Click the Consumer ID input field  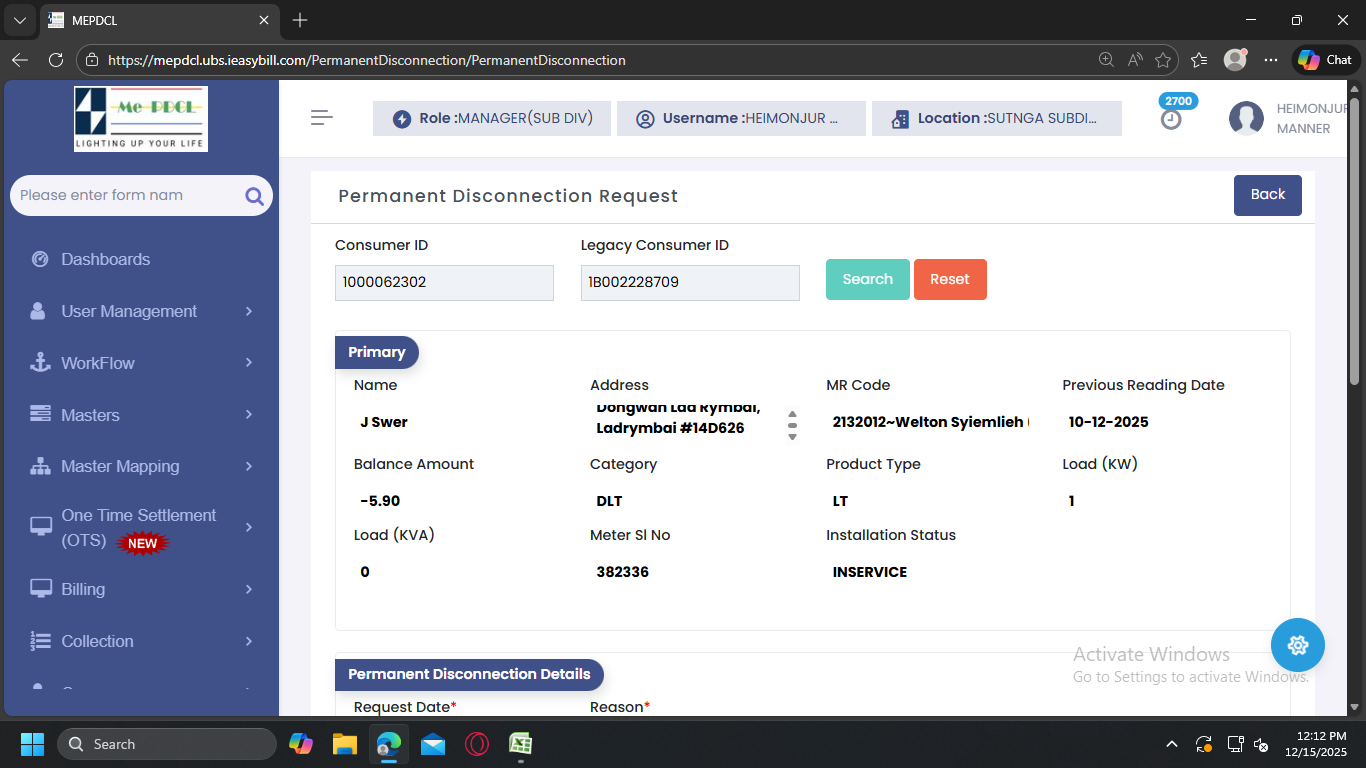444,283
